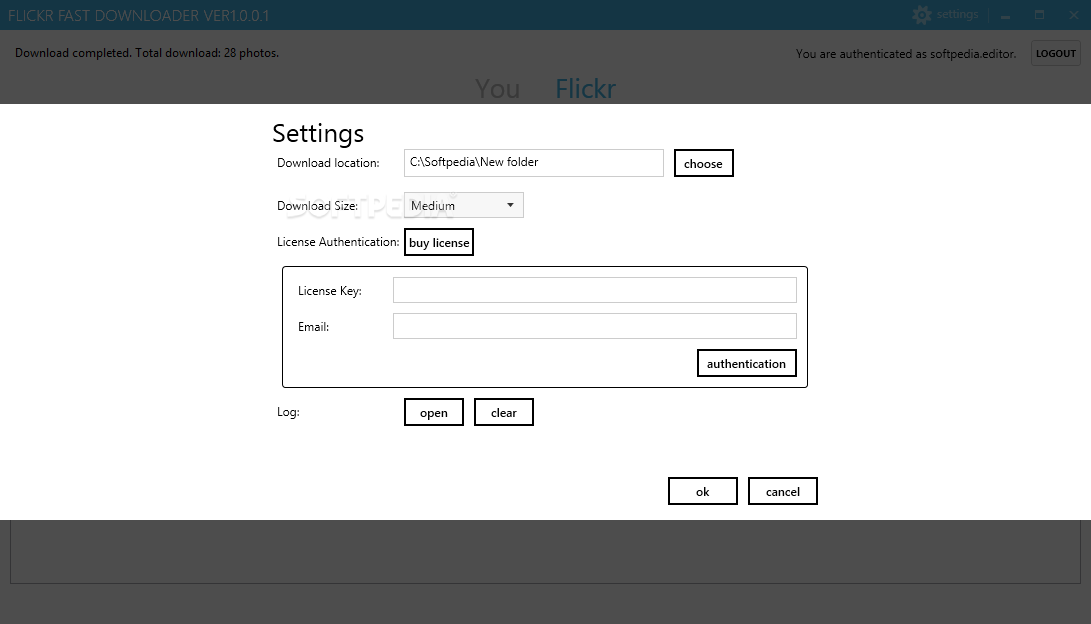
Task: Click the 'Download completed' status text
Action: [147, 53]
